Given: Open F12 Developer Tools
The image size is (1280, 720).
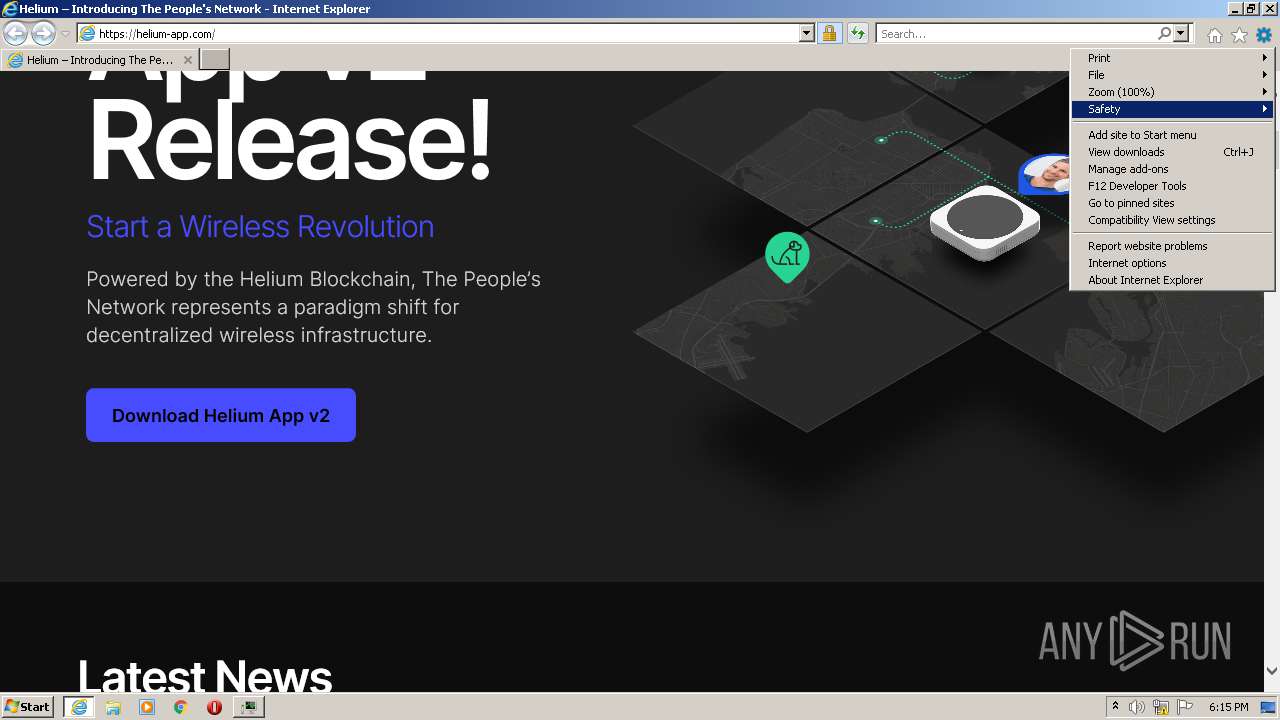Looking at the screenshot, I should 1172,186.
